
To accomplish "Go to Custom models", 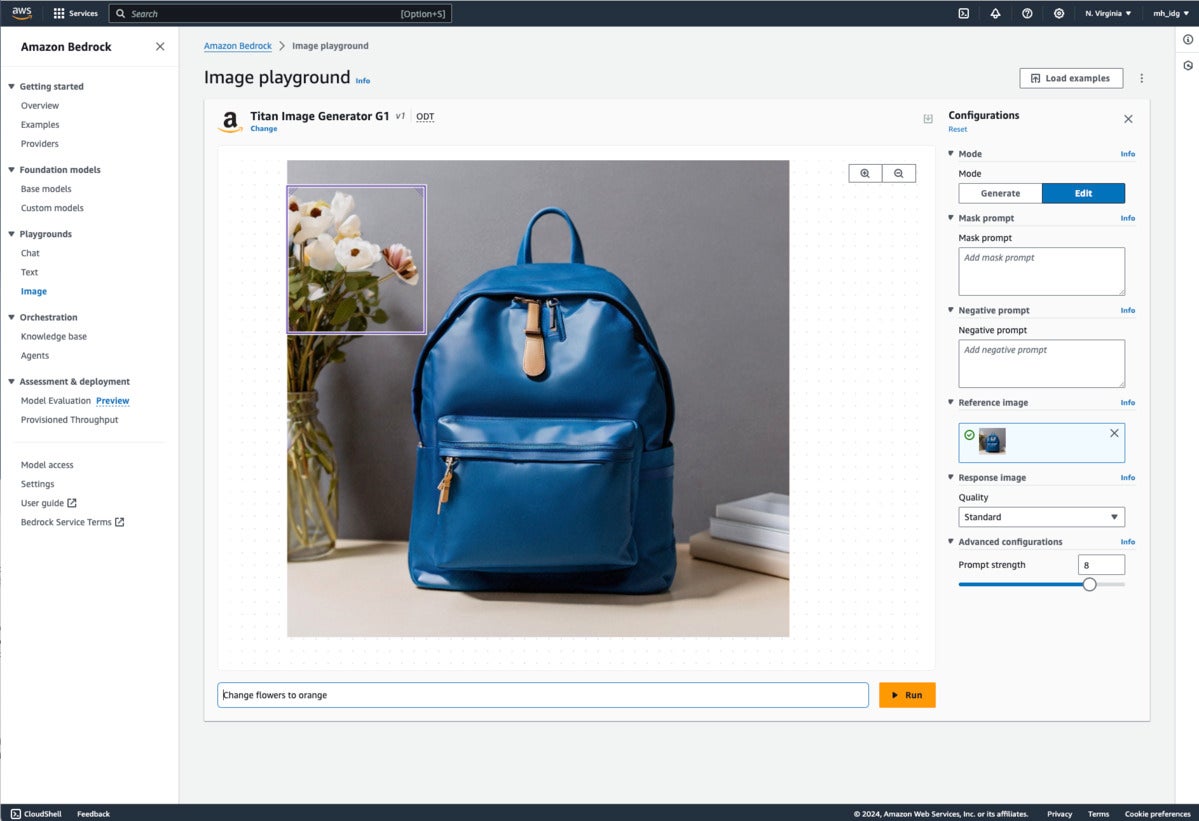I will pyautogui.click(x=52, y=208).
